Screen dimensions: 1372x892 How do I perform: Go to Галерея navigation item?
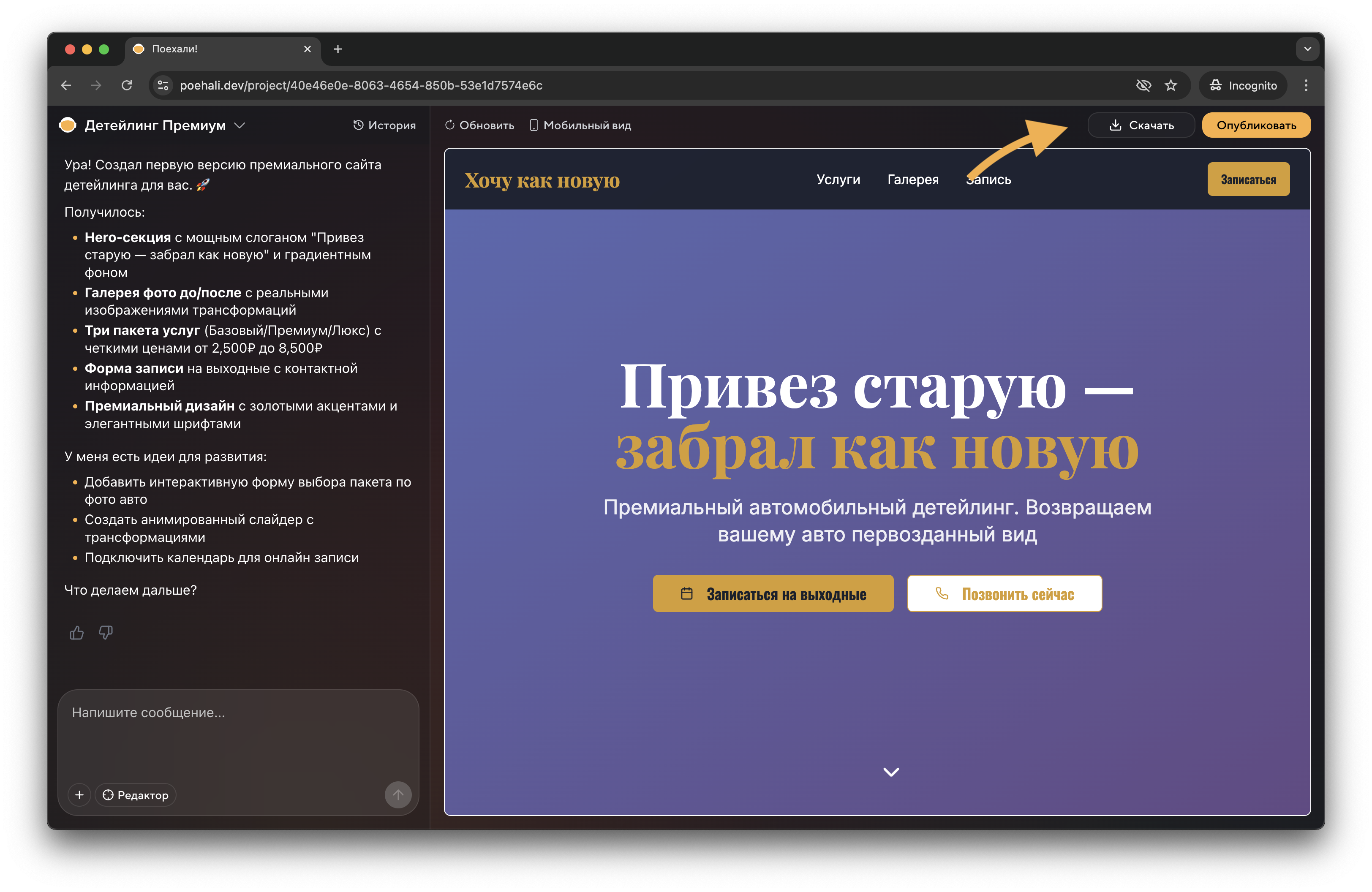click(x=912, y=180)
